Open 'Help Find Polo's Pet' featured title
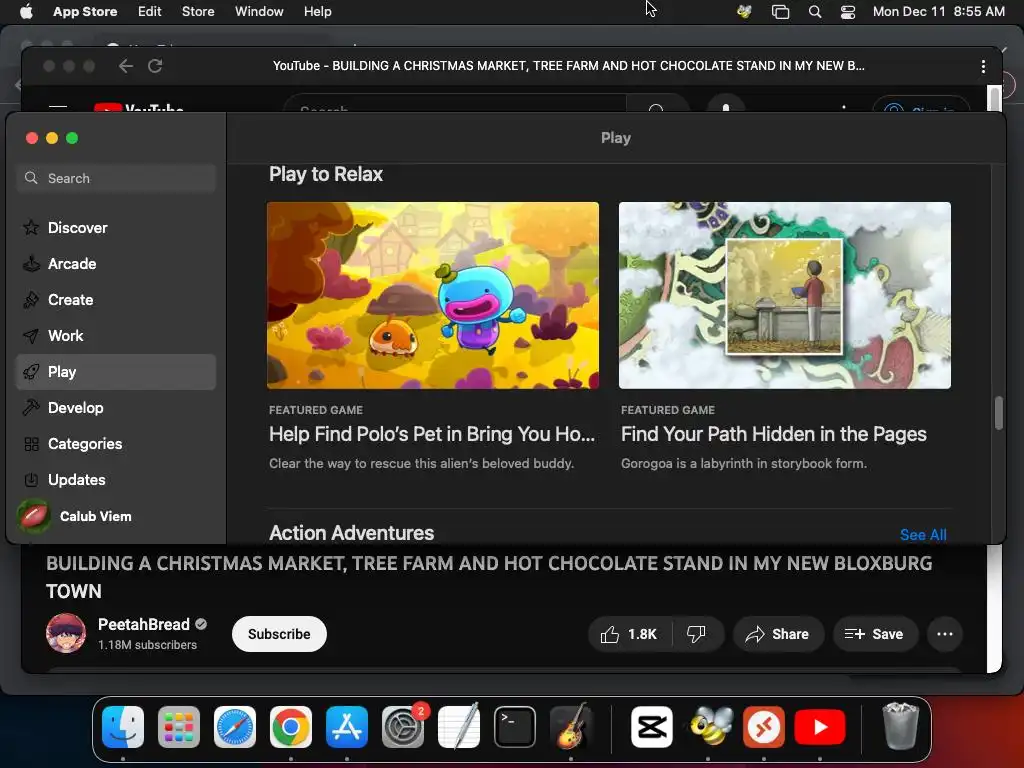Viewport: 1024px width, 768px height. point(432,434)
